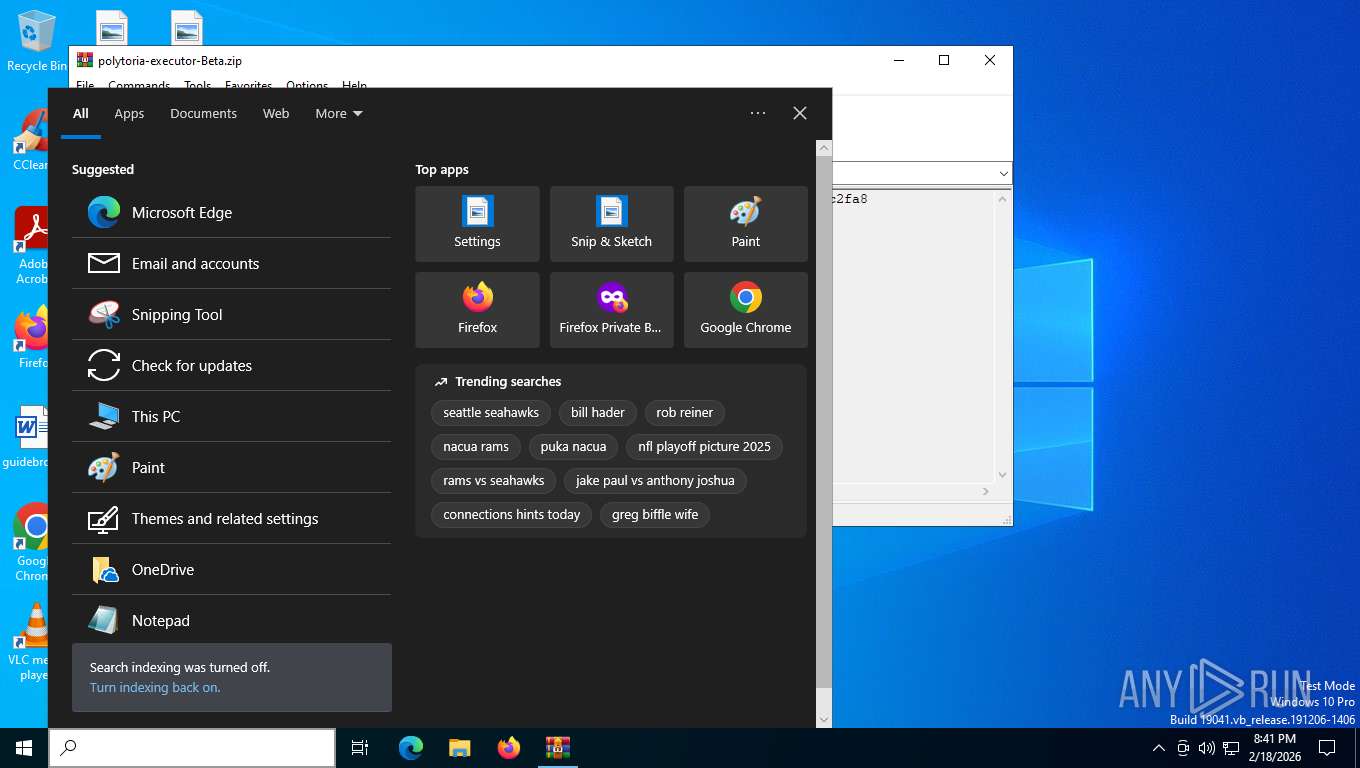Open search options ellipsis menu
Viewport: 1360px width, 768px height.
coord(758,114)
